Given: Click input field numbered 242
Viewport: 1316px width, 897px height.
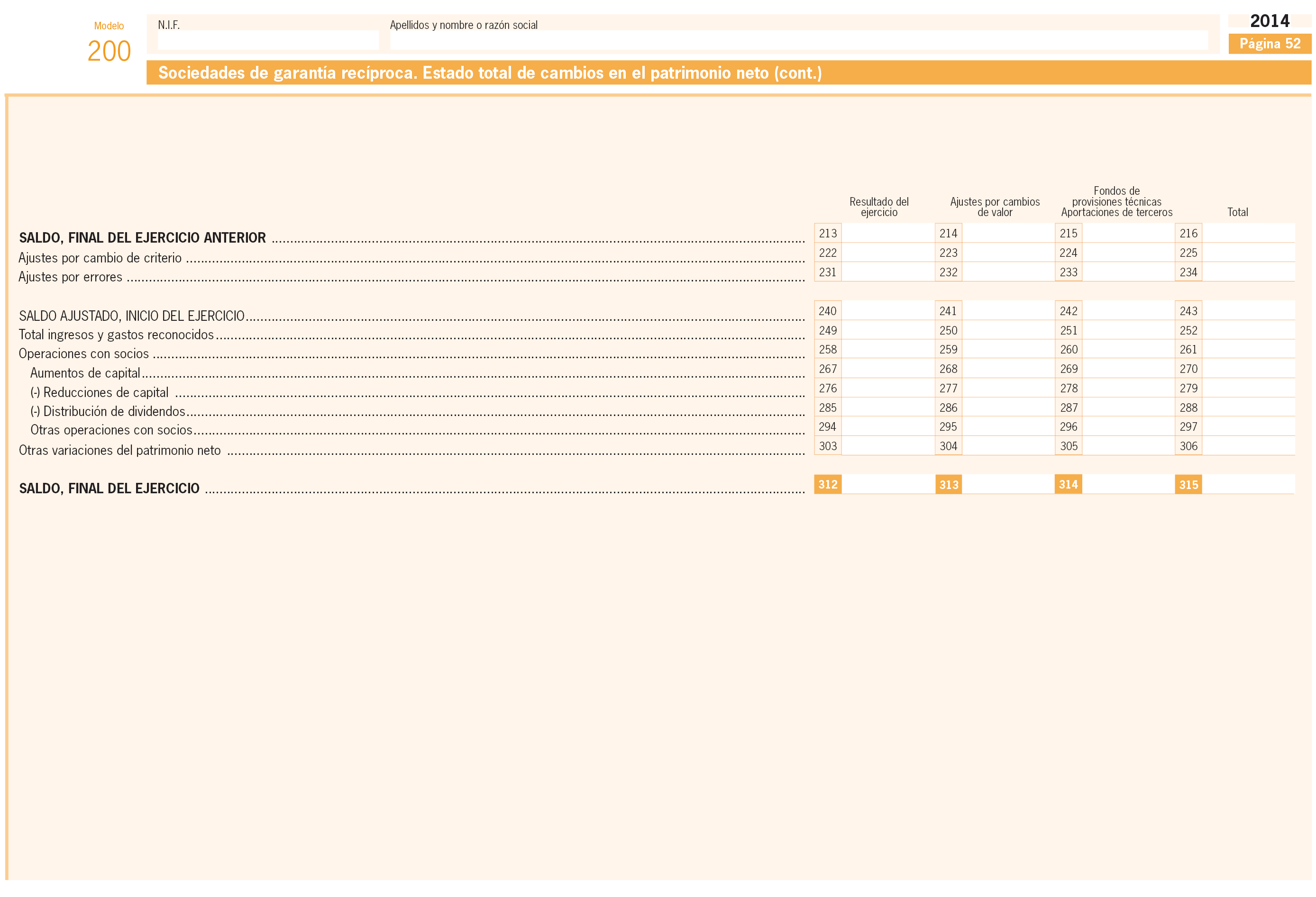Looking at the screenshot, I should coord(1128,311).
